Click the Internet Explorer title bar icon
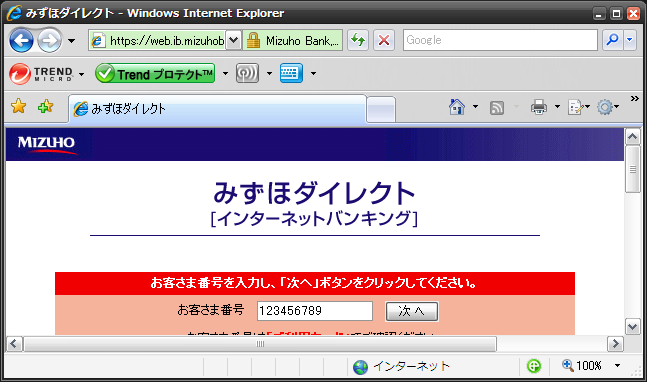The height and width of the screenshot is (382, 647). 14,13
